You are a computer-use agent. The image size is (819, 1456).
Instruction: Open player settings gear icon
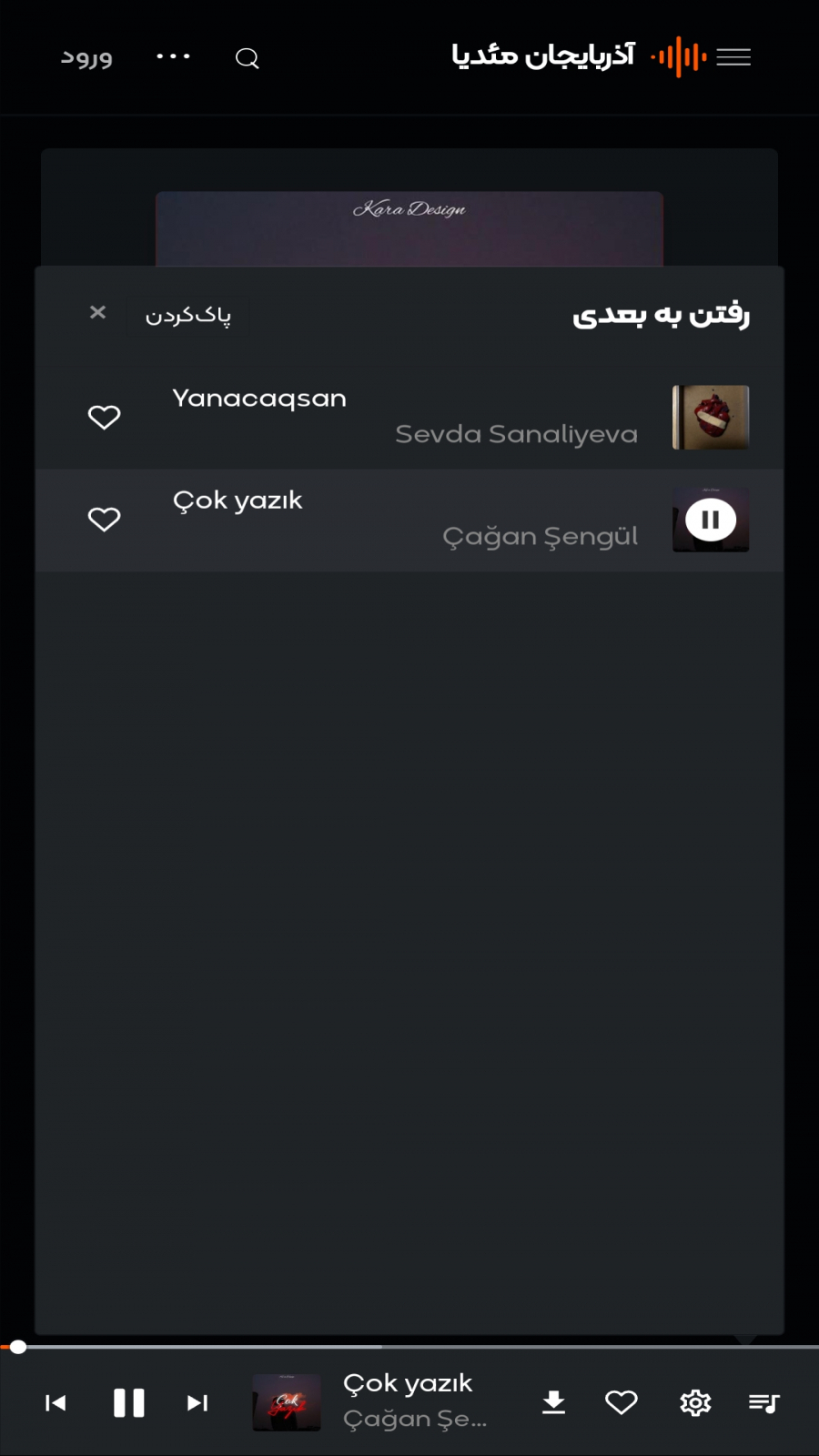pos(695,1403)
